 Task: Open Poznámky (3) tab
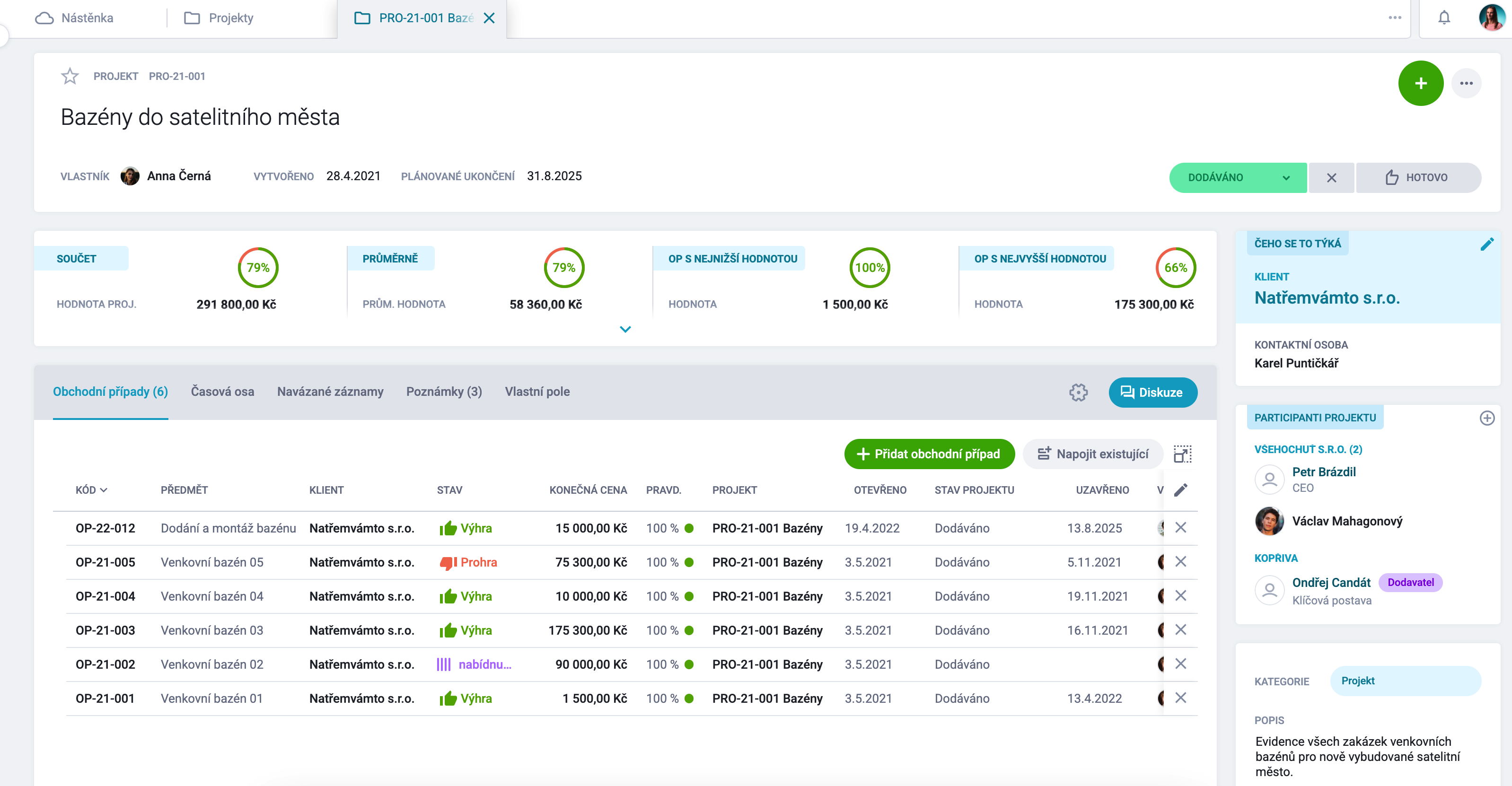coord(444,392)
